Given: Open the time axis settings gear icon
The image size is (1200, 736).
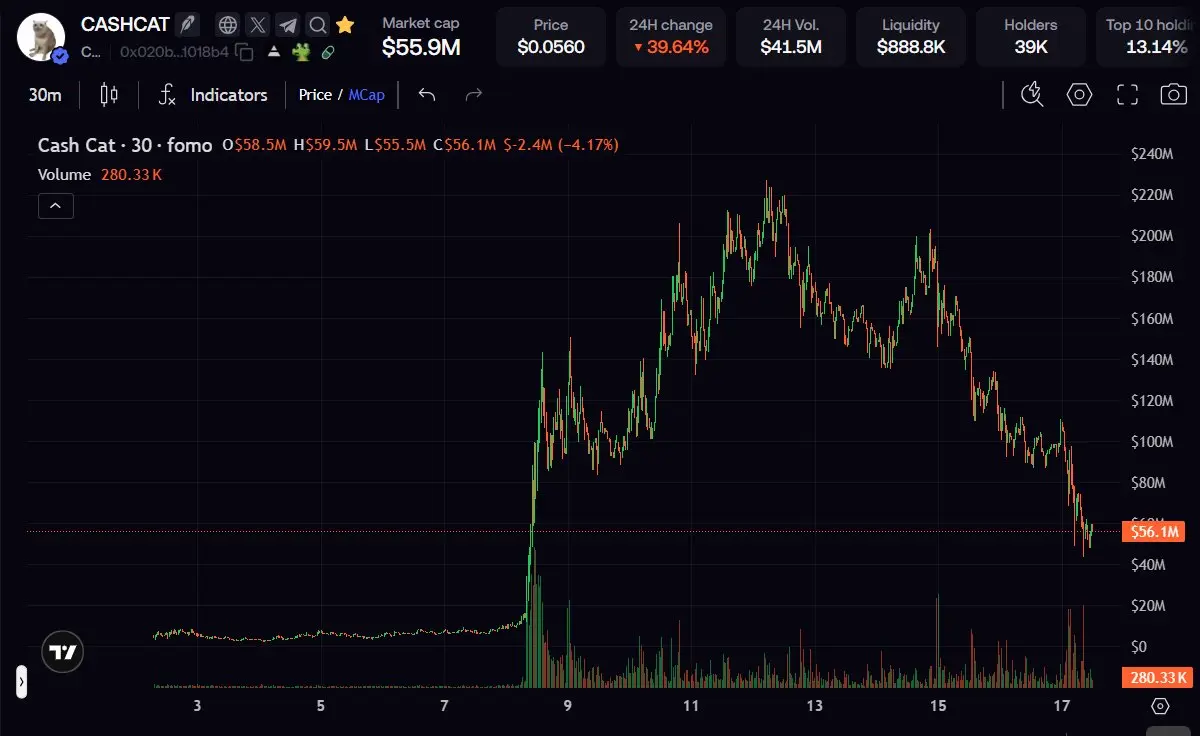Looking at the screenshot, I should pyautogui.click(x=1160, y=706).
